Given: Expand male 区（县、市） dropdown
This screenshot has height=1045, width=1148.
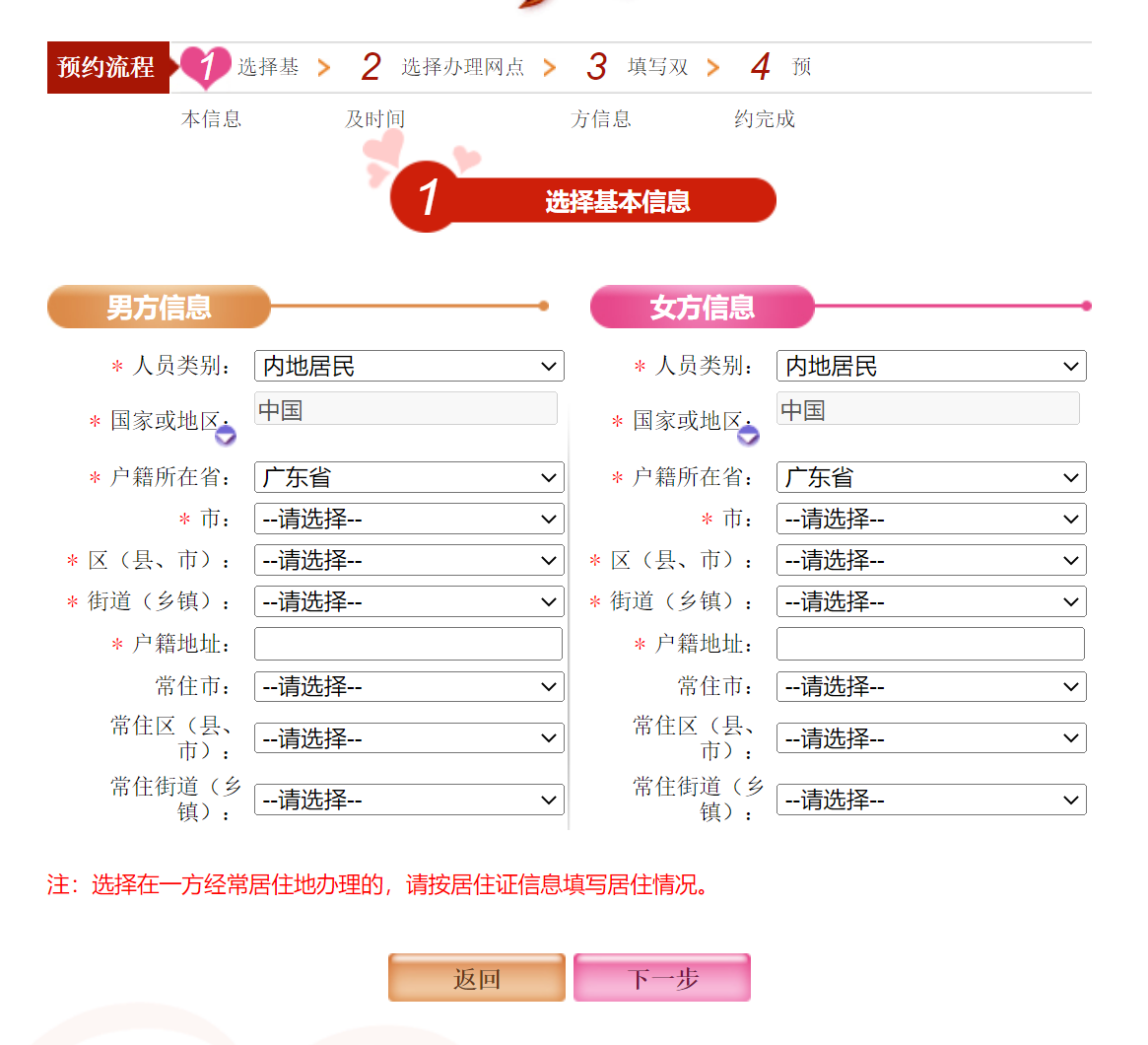Looking at the screenshot, I should pyautogui.click(x=409, y=560).
